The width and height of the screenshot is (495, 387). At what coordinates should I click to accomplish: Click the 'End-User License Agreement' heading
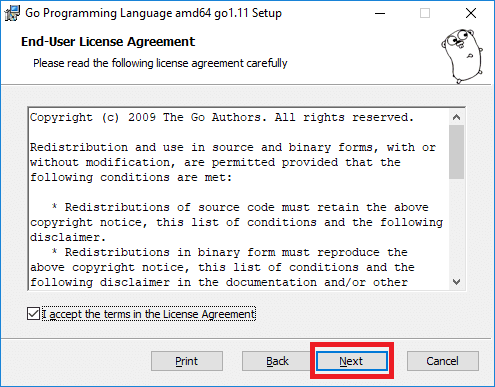(x=108, y=42)
